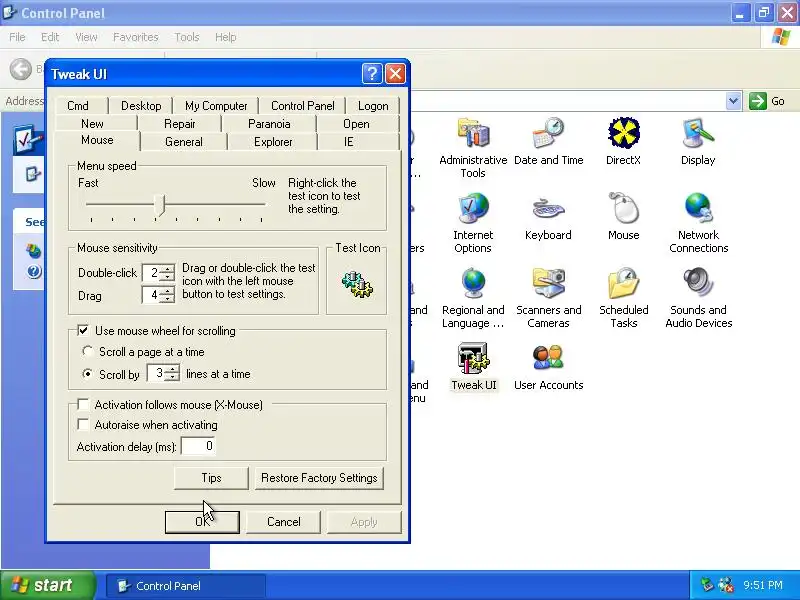The height and width of the screenshot is (600, 800).
Task: Click the Windows flag logo in Control Panel
Action: click(781, 37)
